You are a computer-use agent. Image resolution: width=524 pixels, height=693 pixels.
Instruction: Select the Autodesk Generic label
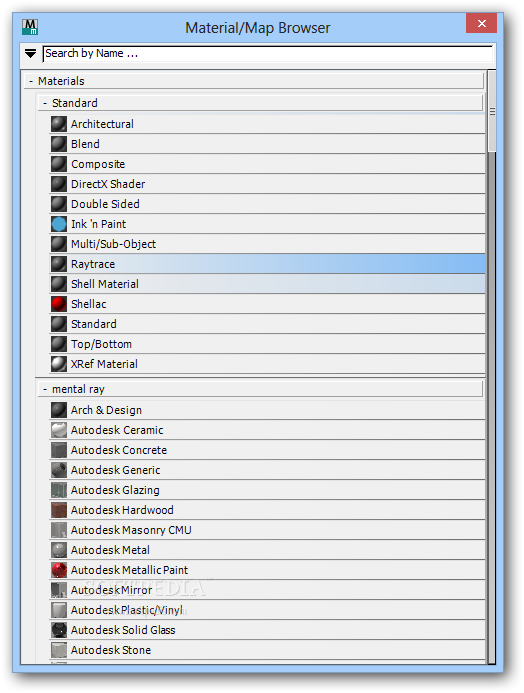click(116, 470)
